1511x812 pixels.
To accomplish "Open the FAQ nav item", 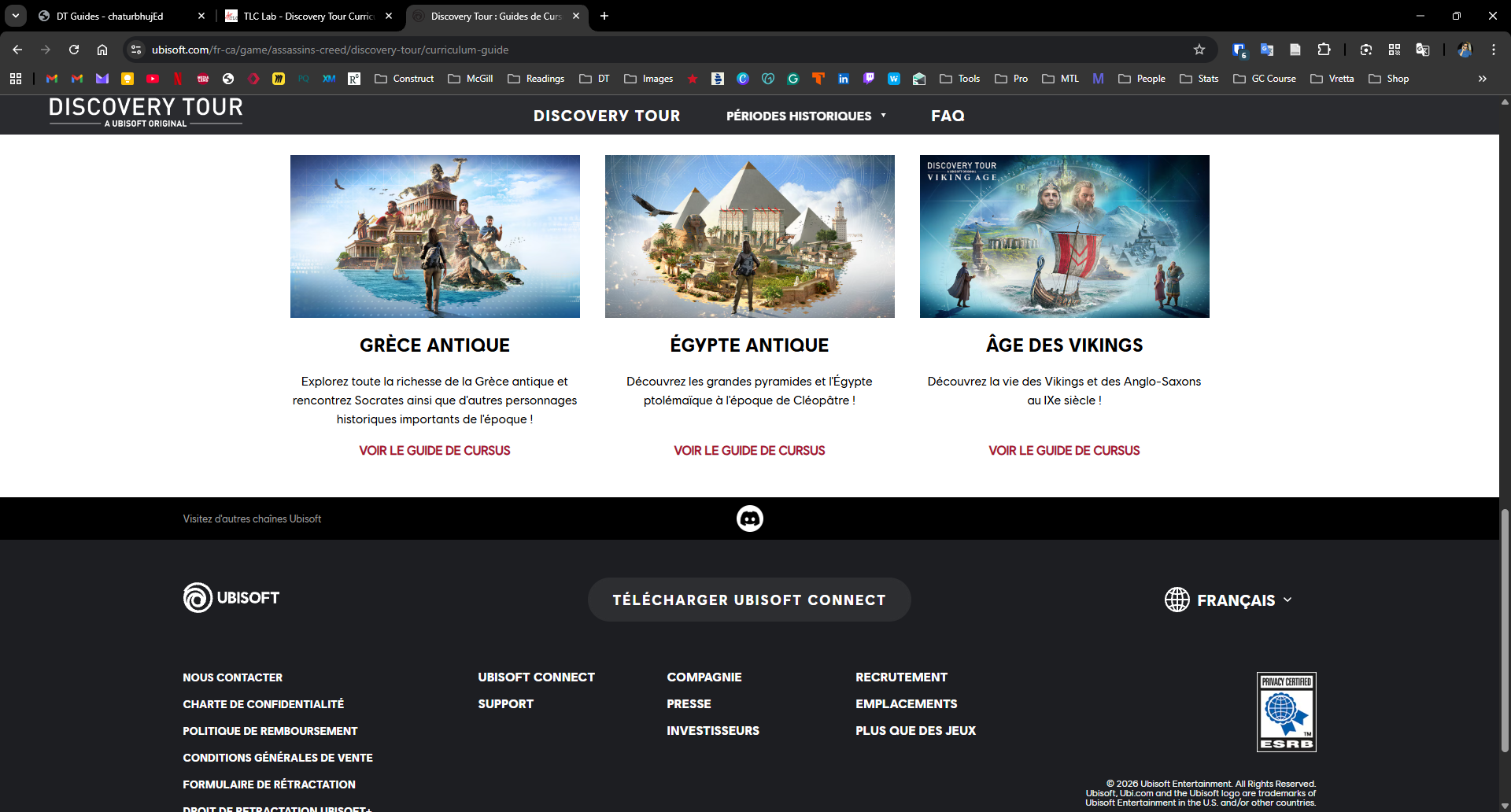I will 948,116.
